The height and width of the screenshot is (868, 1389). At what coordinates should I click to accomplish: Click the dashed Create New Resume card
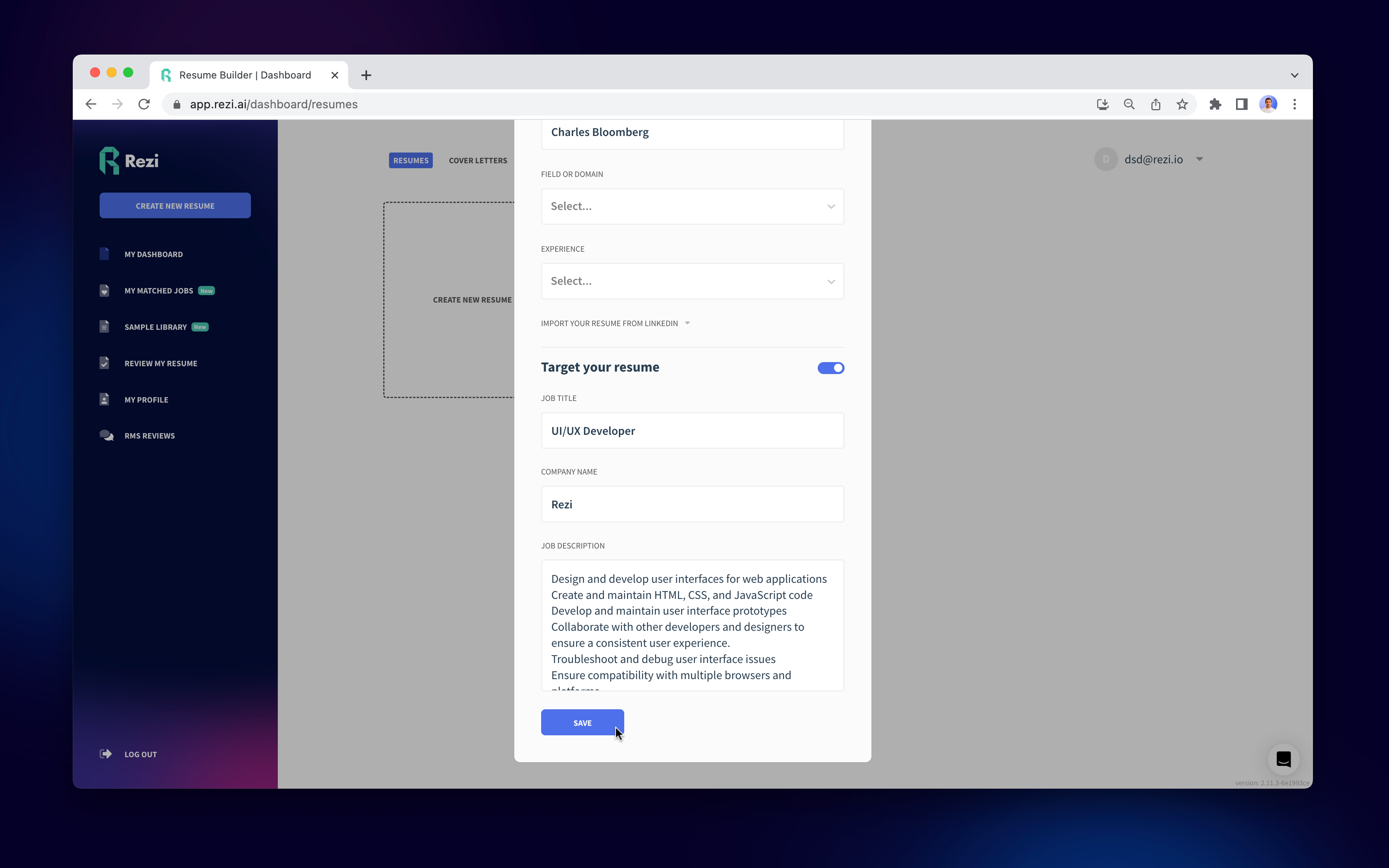(x=449, y=300)
